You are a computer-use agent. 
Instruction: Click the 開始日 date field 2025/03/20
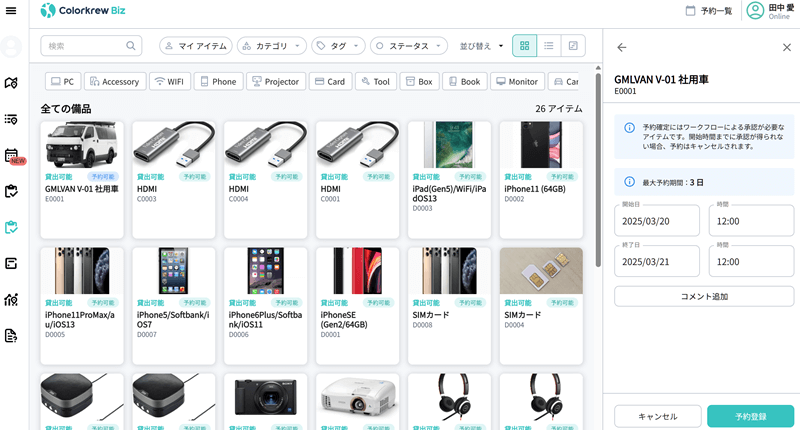[x=657, y=220]
